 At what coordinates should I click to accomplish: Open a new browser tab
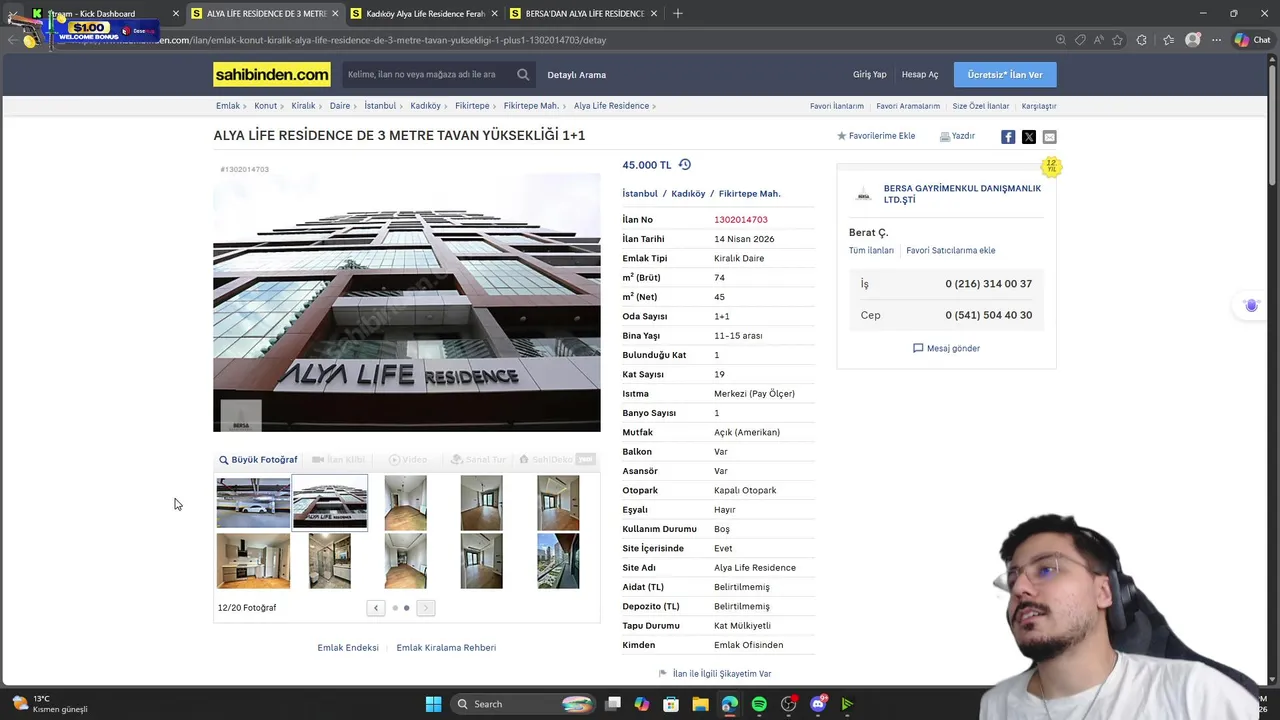(677, 13)
